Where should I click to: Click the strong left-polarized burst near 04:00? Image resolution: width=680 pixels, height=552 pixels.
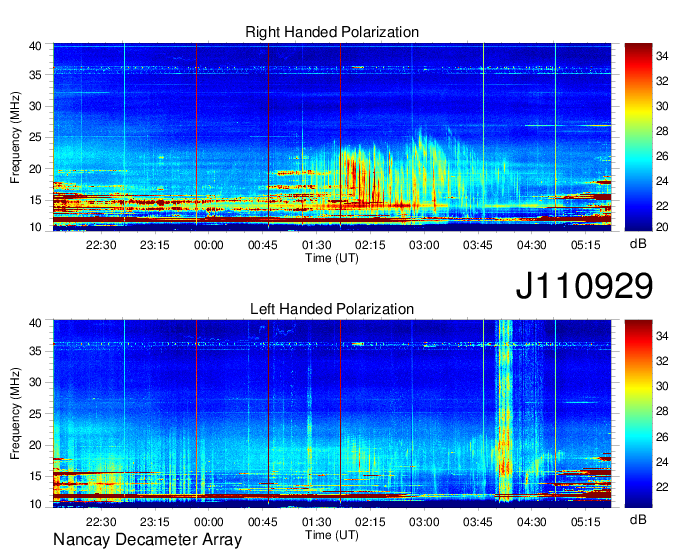coord(504,412)
